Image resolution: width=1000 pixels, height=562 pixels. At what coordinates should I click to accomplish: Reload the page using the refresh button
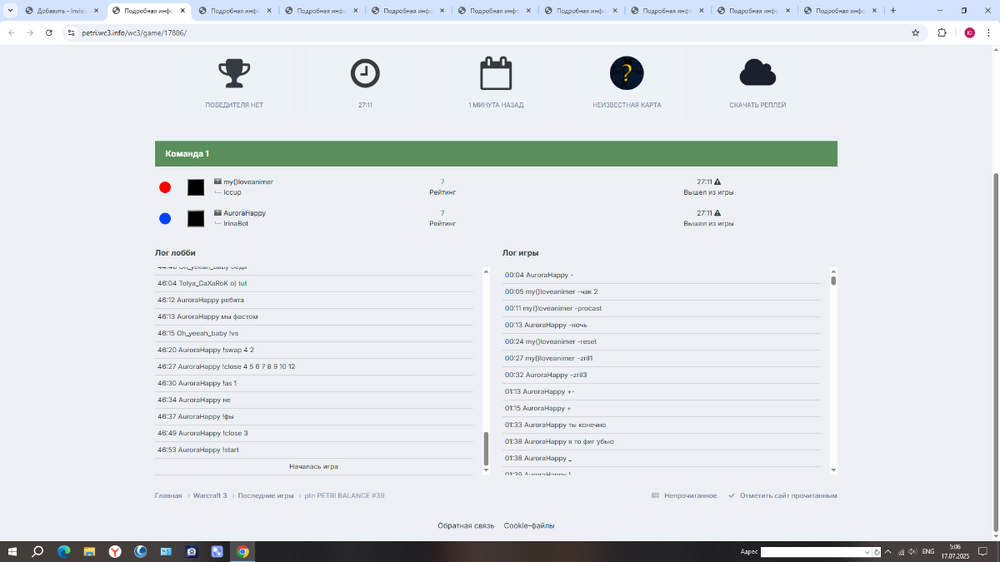[x=49, y=32]
